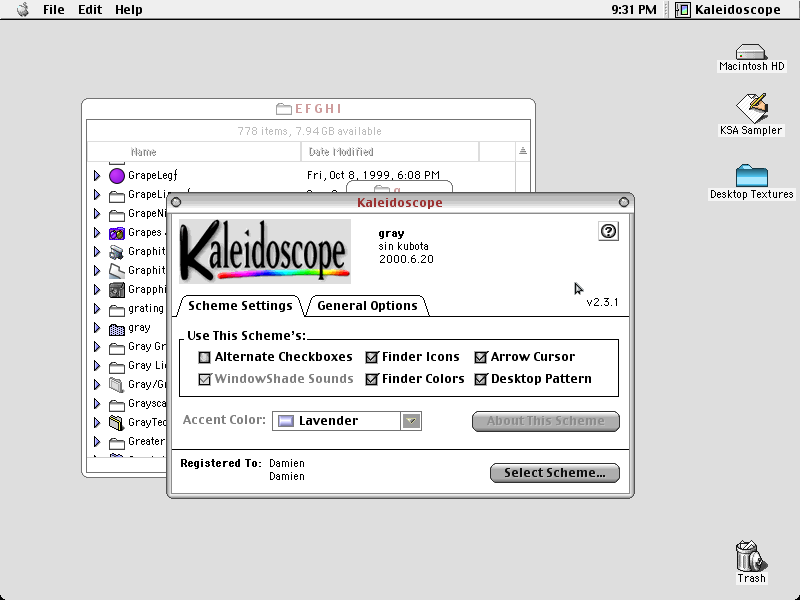This screenshot has height=600, width=800.
Task: Select the KSA Sampler desktop icon
Action: pyautogui.click(x=751, y=108)
